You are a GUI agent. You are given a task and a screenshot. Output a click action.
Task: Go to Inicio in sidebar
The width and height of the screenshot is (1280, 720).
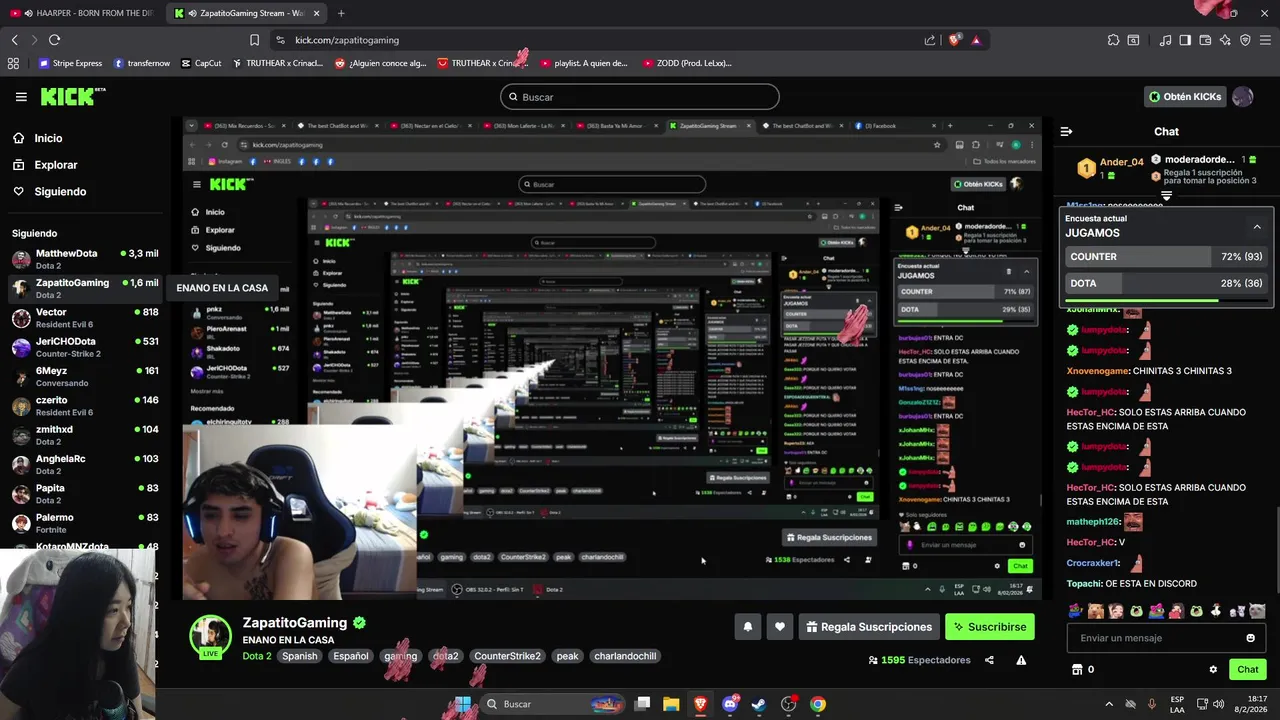pyautogui.click(x=49, y=138)
